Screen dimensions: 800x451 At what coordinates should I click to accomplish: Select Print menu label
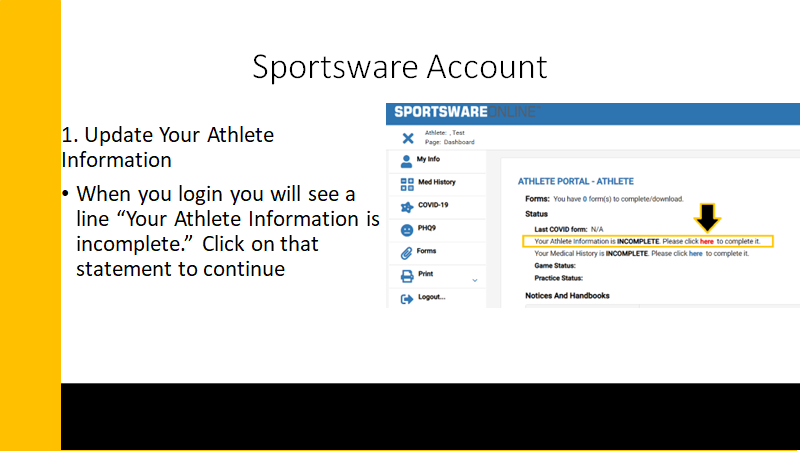426,274
